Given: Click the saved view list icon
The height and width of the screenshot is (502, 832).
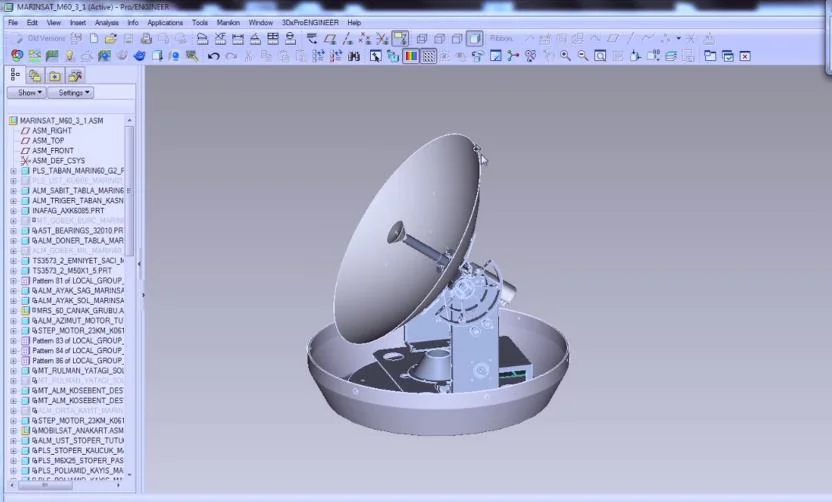Looking at the screenshot, I should click(x=653, y=56).
